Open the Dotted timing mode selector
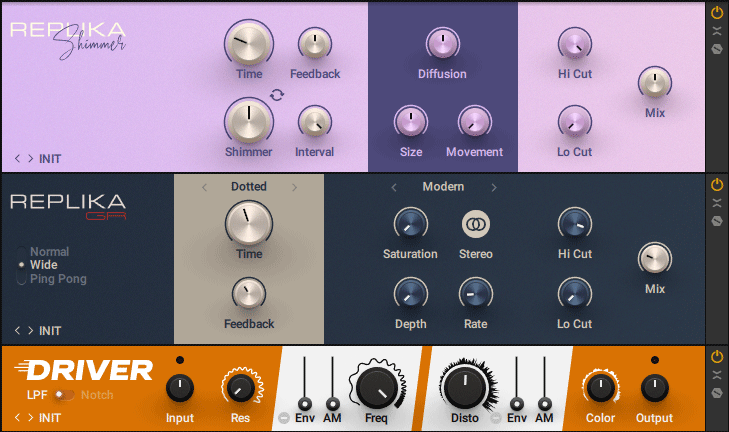Image resolution: width=729 pixels, height=432 pixels. pyautogui.click(x=249, y=187)
